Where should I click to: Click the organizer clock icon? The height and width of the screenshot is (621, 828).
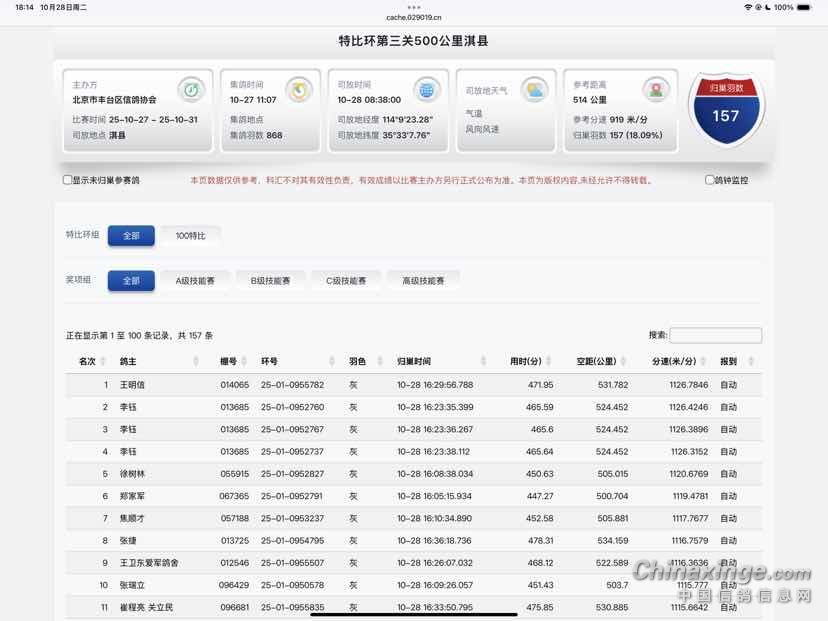tap(190, 89)
